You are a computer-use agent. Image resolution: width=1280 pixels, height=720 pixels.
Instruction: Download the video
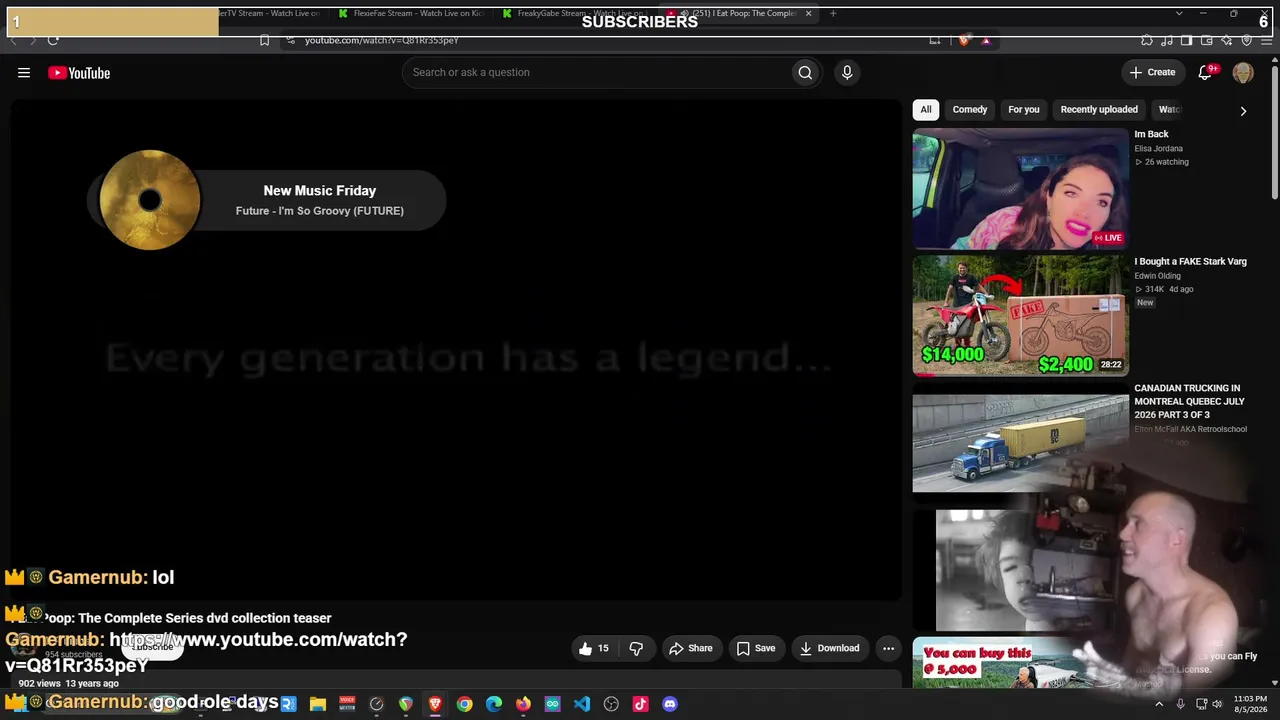(x=829, y=648)
